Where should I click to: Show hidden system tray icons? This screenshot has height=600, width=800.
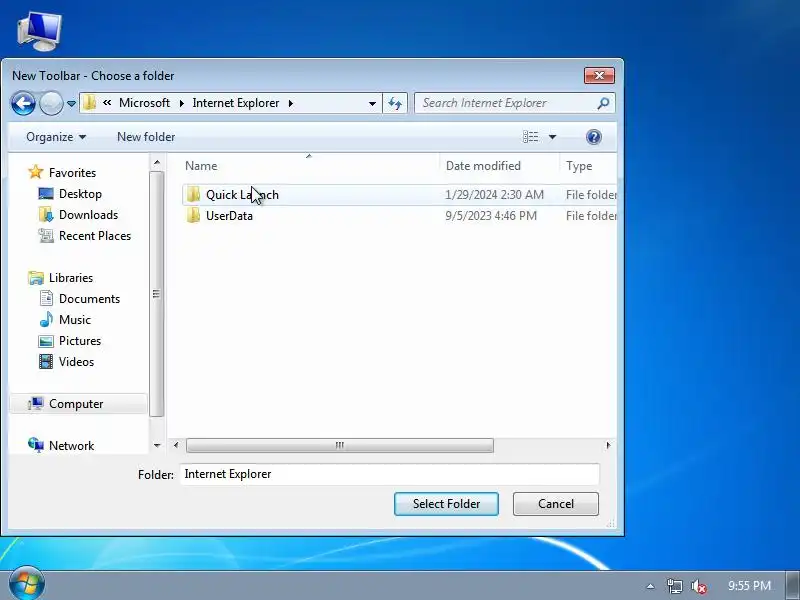pyautogui.click(x=650, y=586)
